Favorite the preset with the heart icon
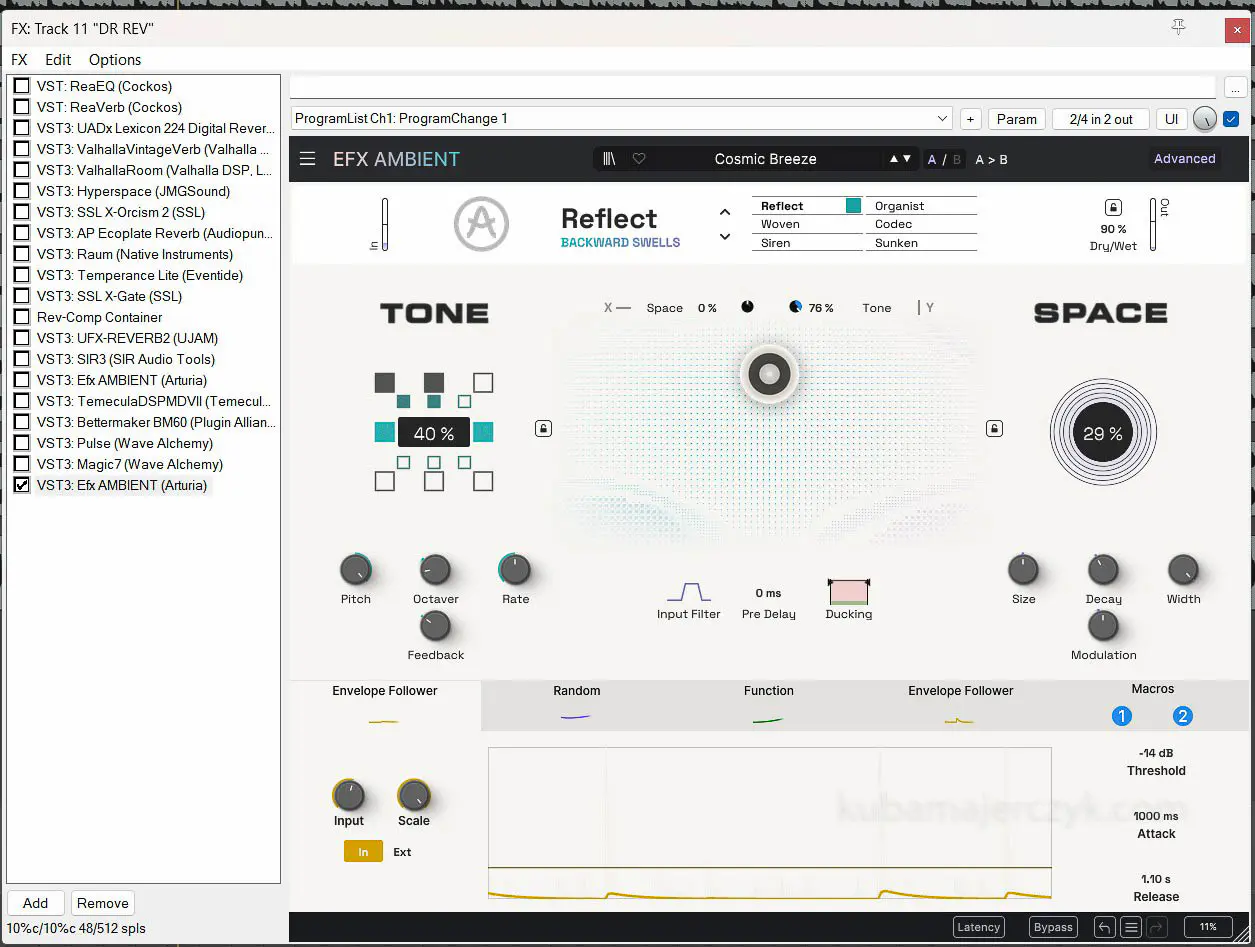Image resolution: width=1255 pixels, height=947 pixels. tap(639, 159)
